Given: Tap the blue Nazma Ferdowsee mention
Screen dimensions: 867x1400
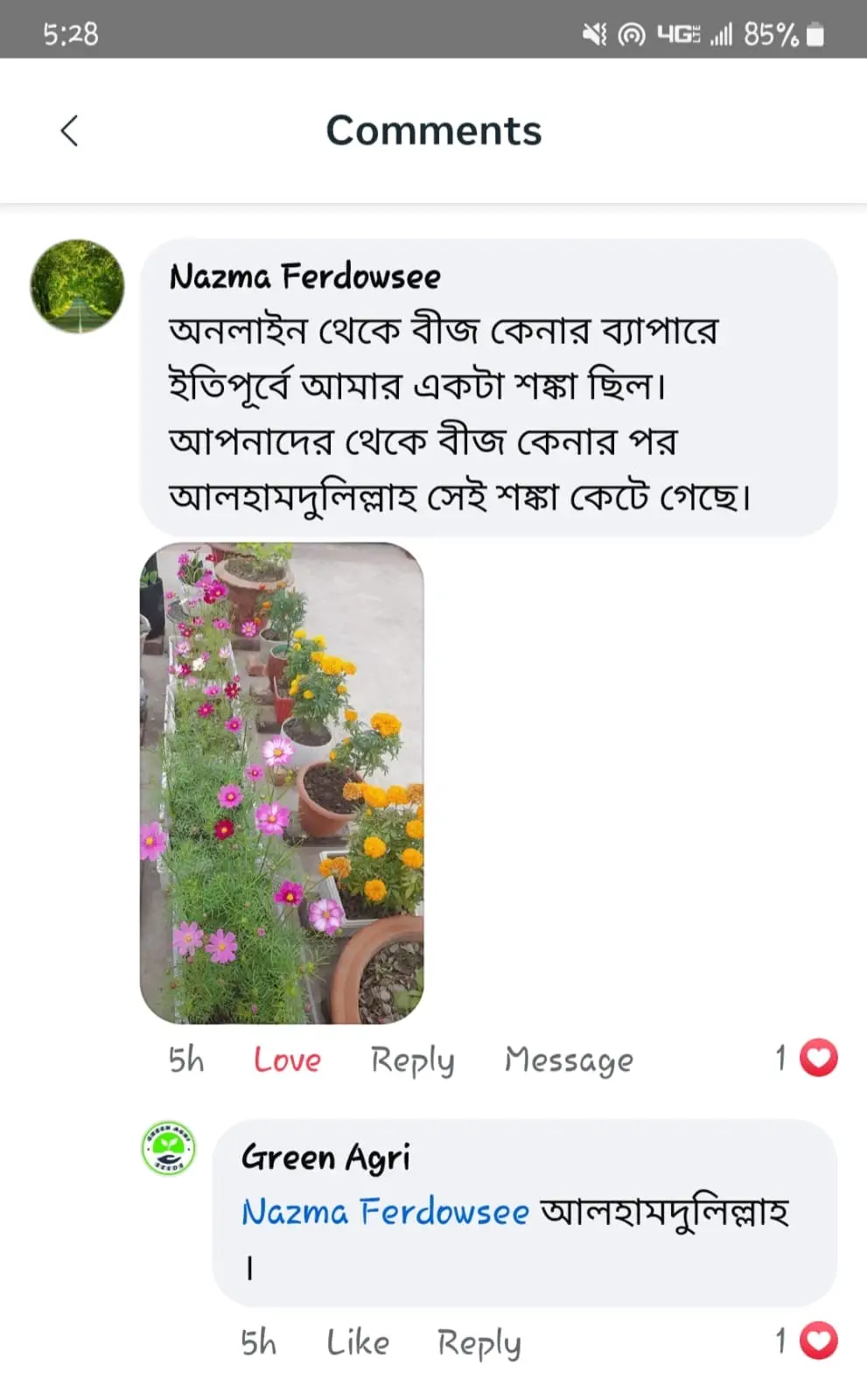Looking at the screenshot, I should click(385, 1212).
